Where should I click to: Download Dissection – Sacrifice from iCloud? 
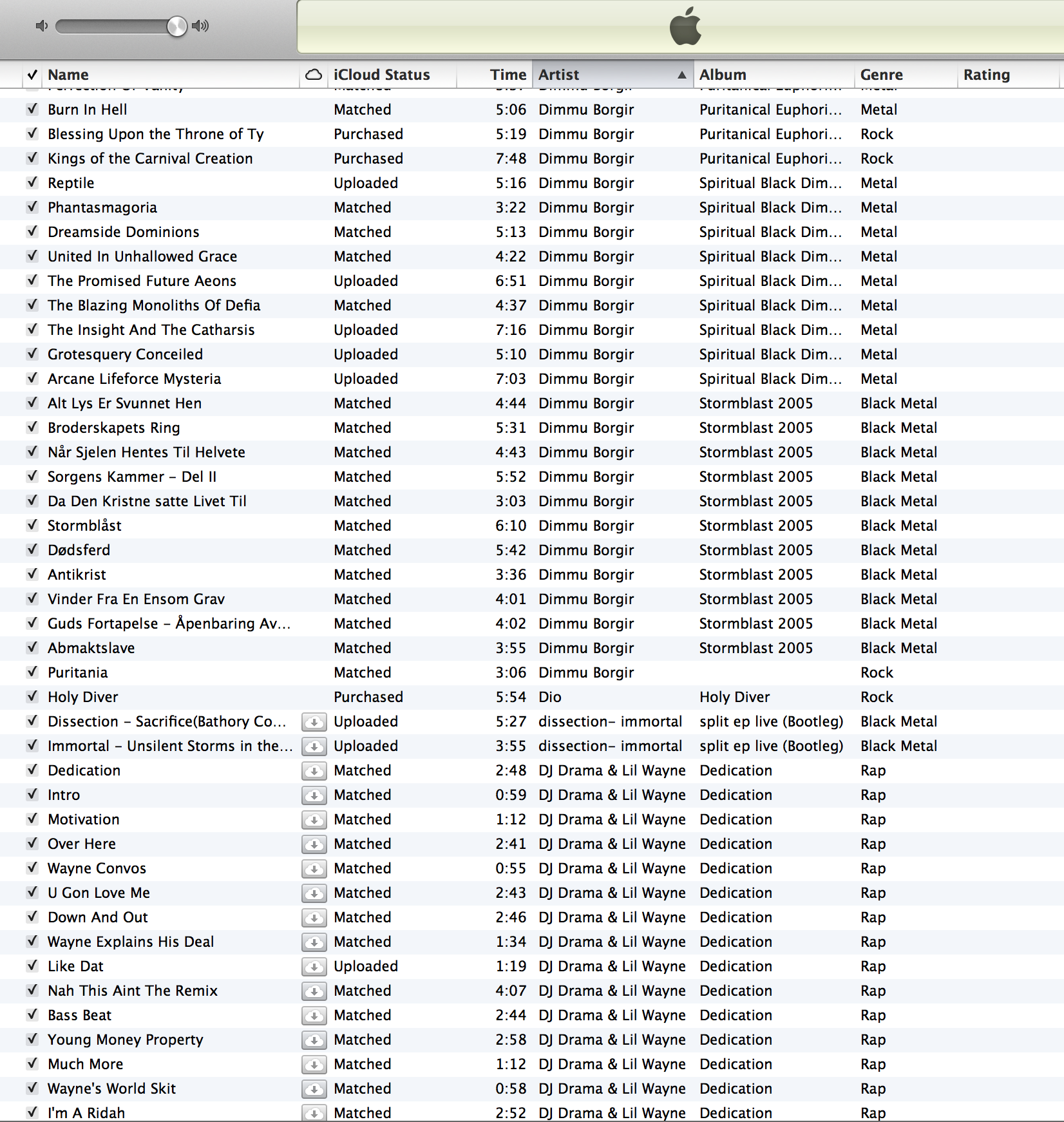[314, 722]
